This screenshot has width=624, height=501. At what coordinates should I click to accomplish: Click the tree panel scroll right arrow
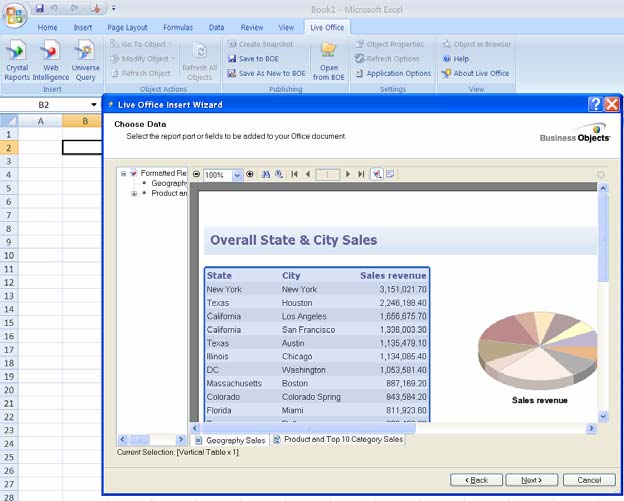(x=181, y=439)
